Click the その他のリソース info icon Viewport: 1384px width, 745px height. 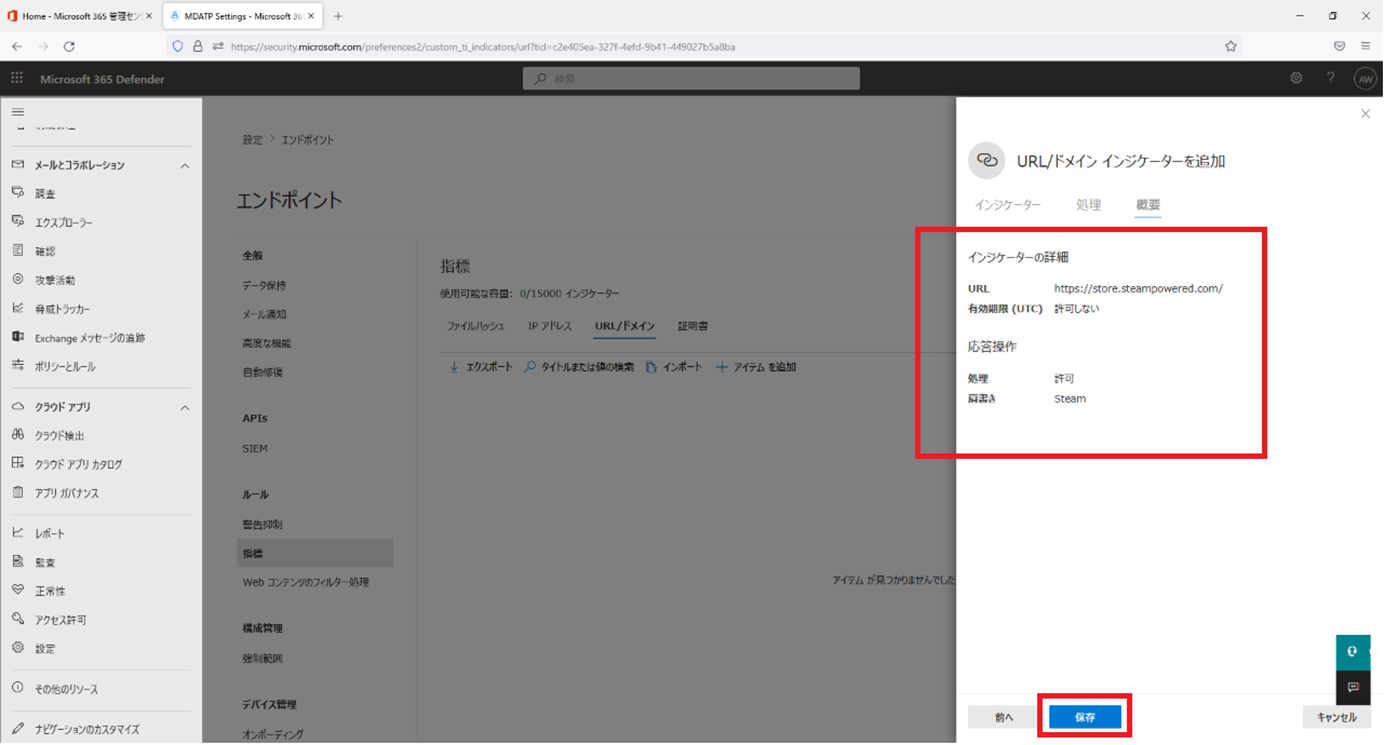point(17,689)
